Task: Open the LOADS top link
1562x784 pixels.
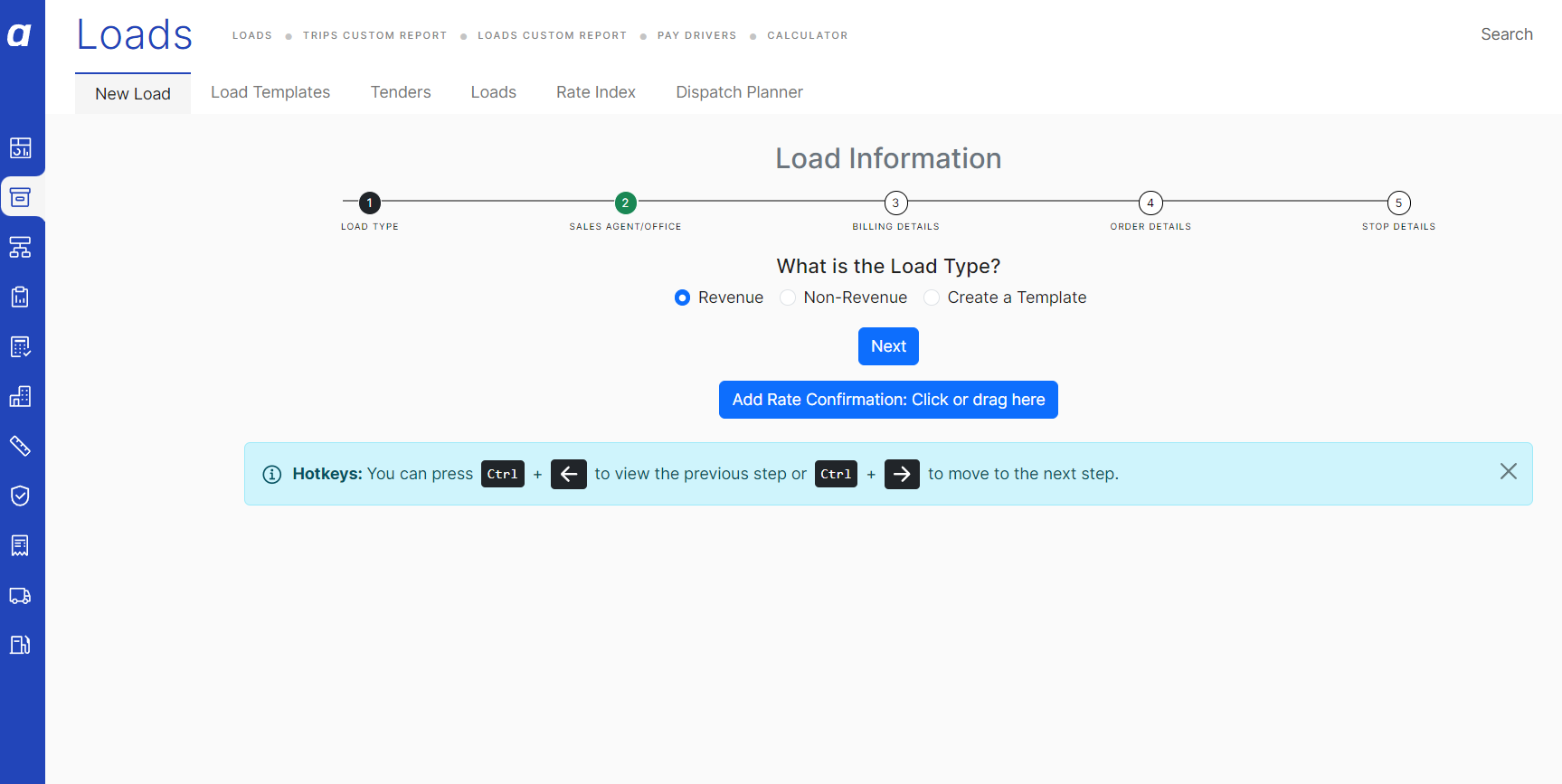Action: 252,35
